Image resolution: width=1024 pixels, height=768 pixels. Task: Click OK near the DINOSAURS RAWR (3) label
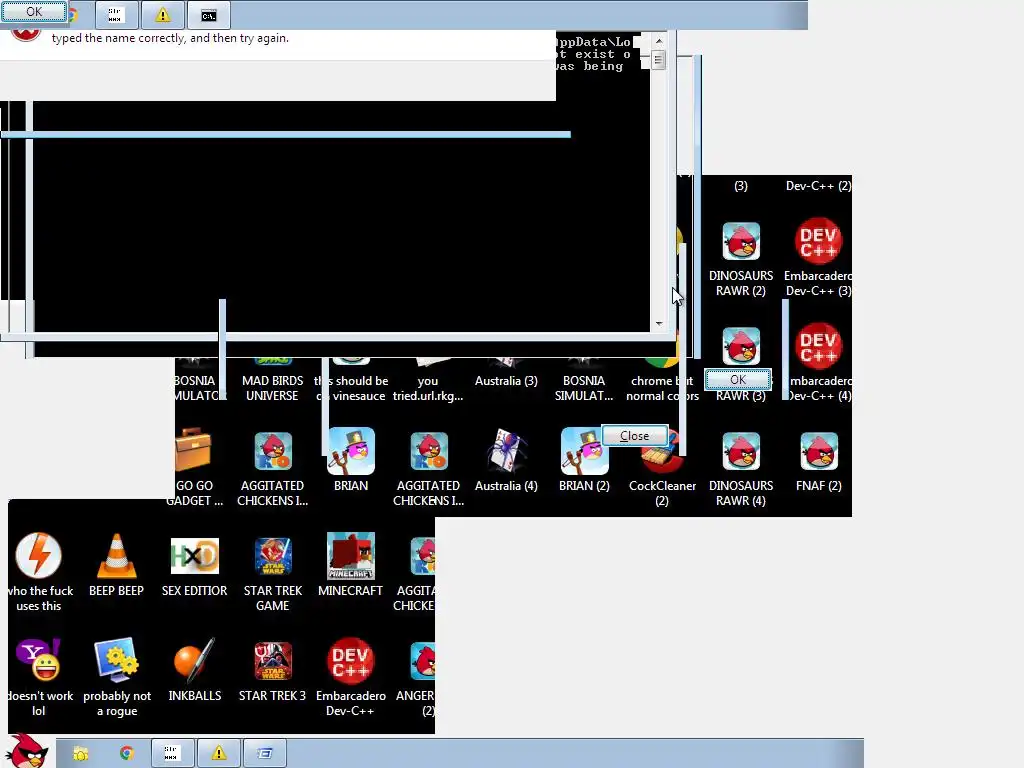tap(738, 379)
